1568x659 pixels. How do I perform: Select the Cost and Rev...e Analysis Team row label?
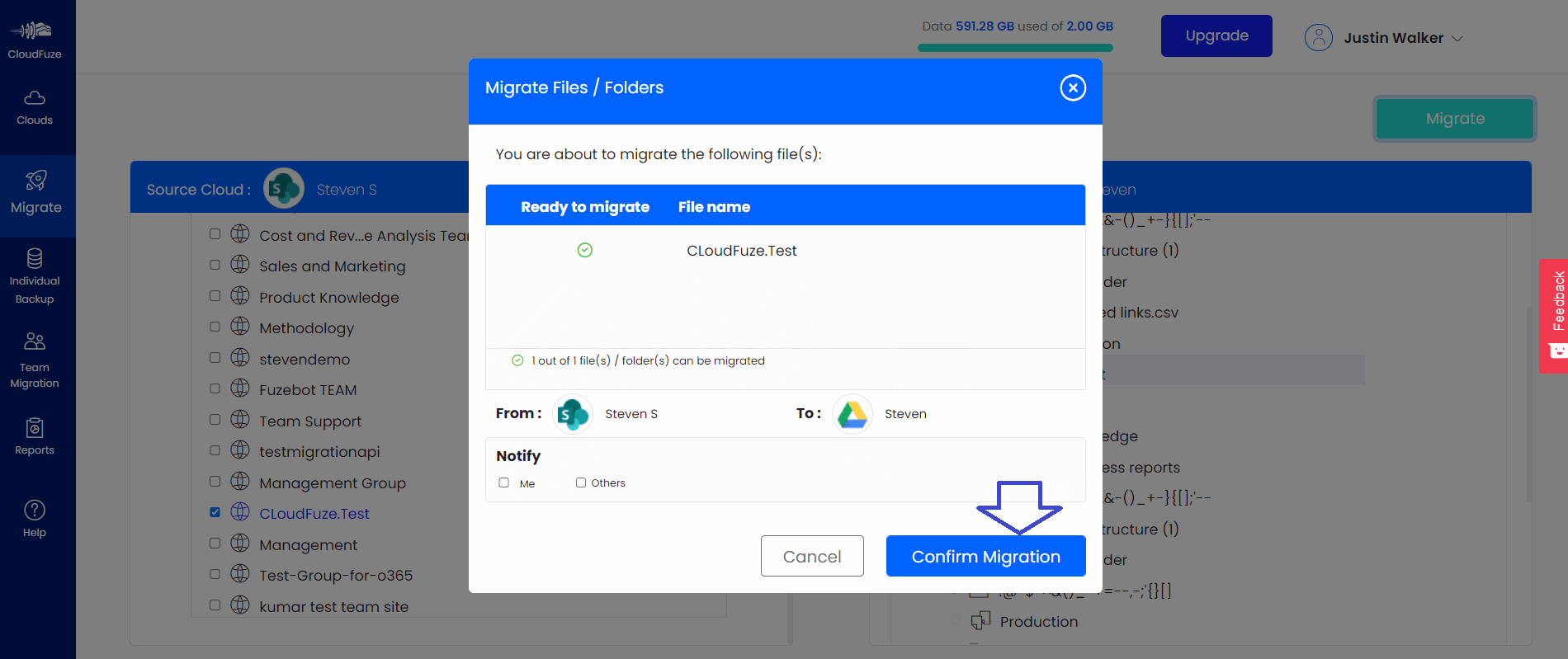coord(364,236)
